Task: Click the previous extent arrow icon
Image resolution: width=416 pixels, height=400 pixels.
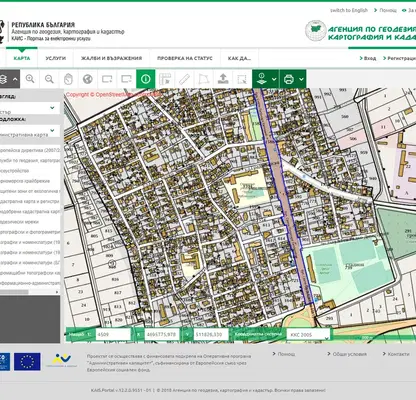Action: (x=107, y=79)
